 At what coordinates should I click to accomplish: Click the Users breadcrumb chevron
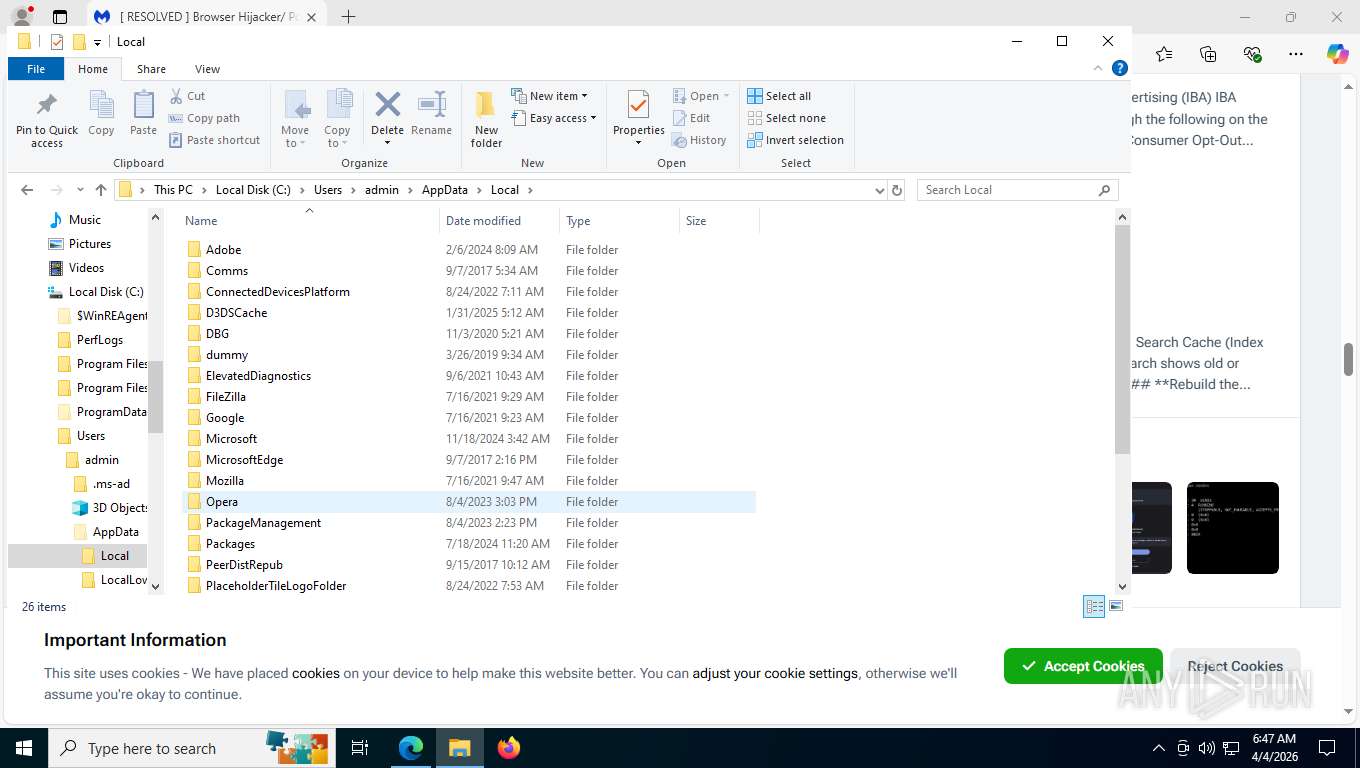pyautogui.click(x=354, y=190)
